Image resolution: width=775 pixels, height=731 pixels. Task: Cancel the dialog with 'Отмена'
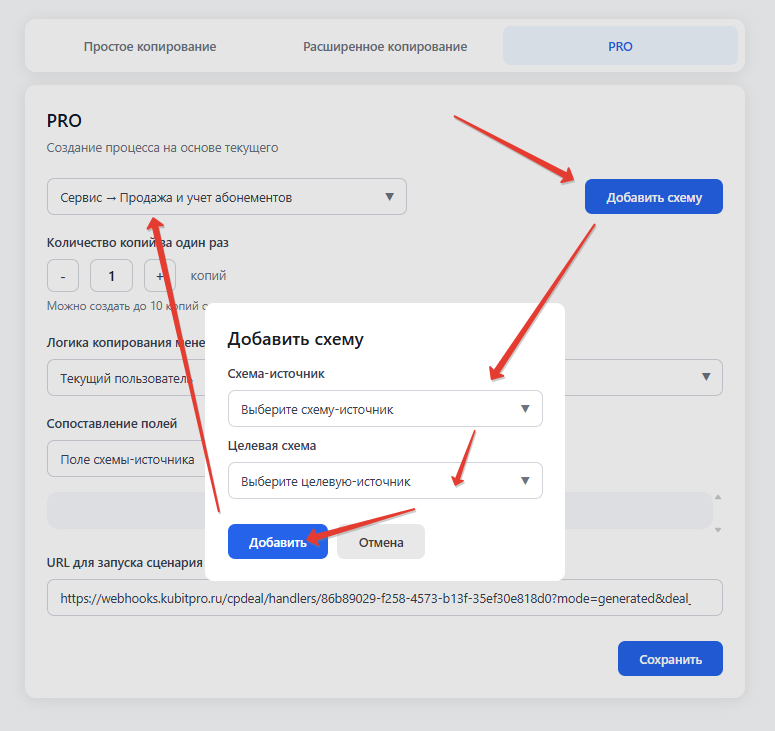[381, 542]
